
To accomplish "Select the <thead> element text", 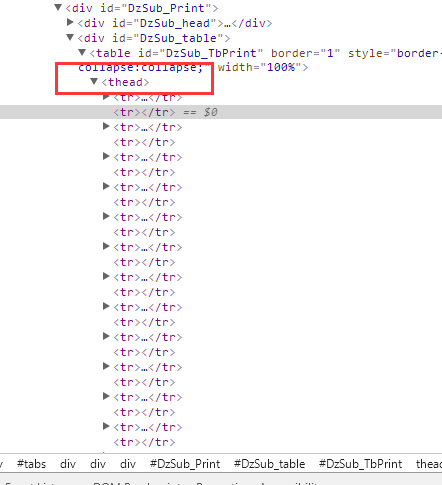I will [125, 82].
